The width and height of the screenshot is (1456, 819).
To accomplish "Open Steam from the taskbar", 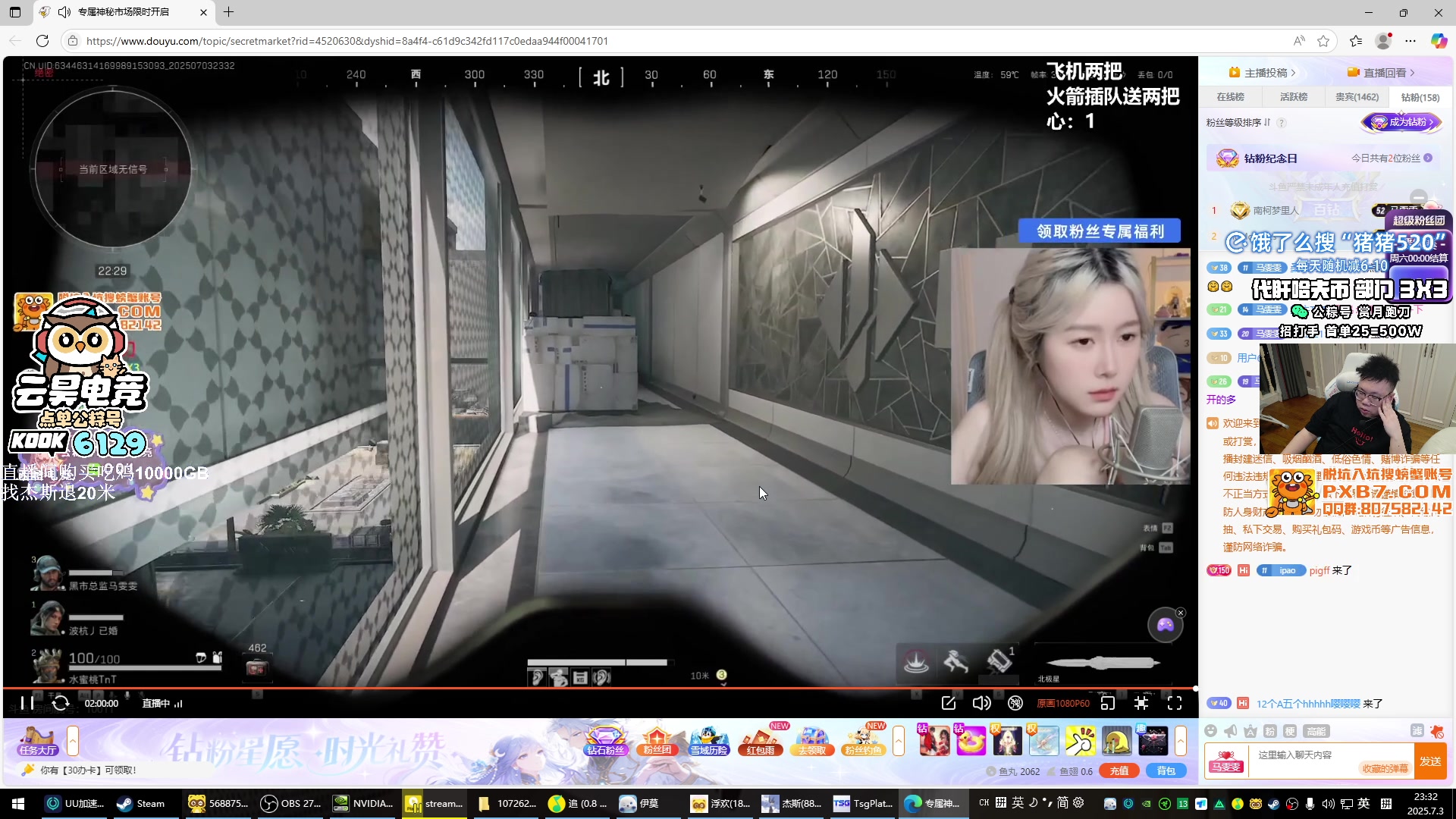I will tap(142, 804).
